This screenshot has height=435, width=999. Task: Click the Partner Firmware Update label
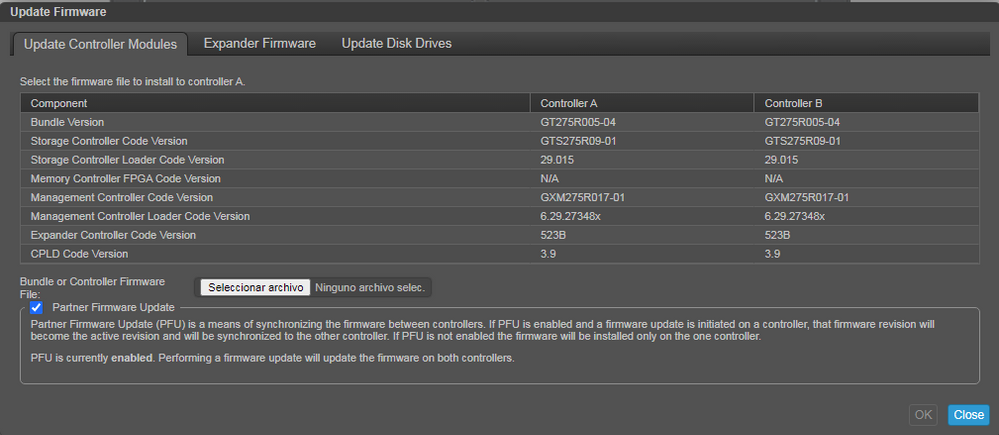[113, 308]
